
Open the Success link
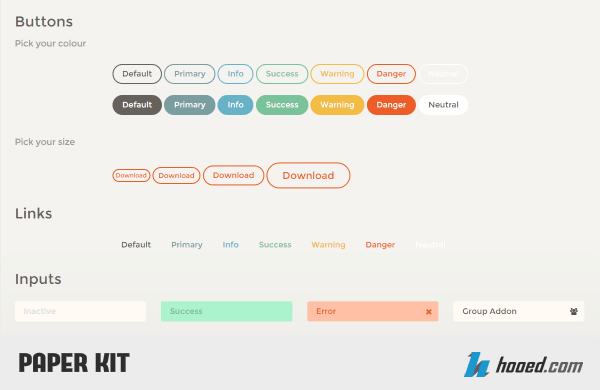pos(275,245)
